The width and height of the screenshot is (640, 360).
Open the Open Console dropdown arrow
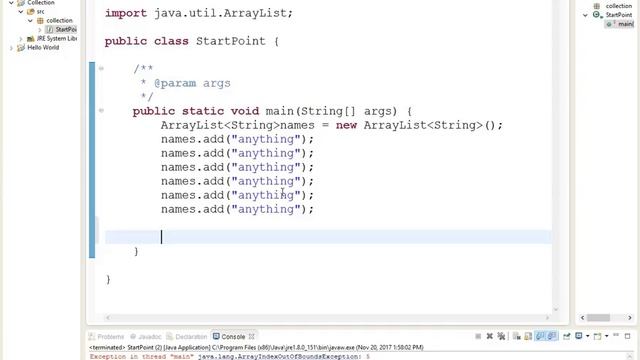607,336
